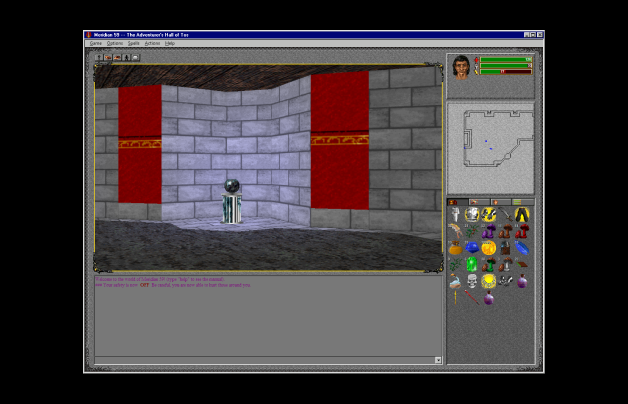The height and width of the screenshot is (404, 628).
Task: Switch to the stats tab with green bars
Action: coord(523,202)
